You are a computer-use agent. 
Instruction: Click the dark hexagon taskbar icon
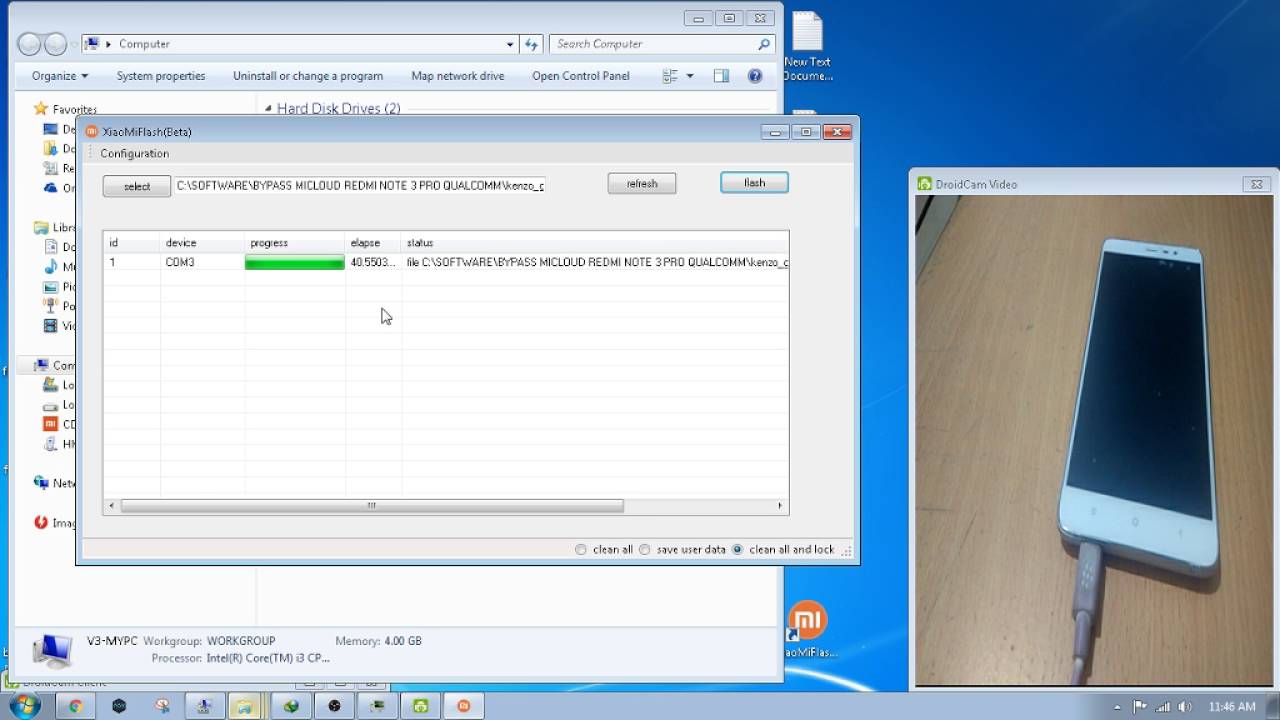[x=119, y=706]
